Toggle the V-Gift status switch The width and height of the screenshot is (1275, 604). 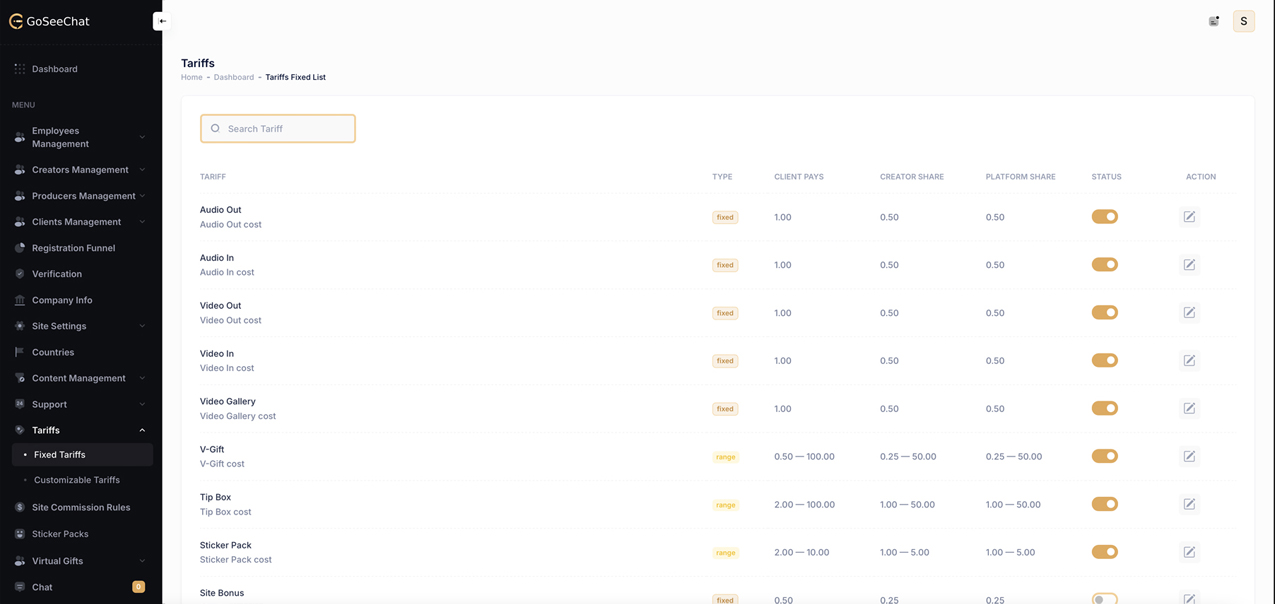1105,456
